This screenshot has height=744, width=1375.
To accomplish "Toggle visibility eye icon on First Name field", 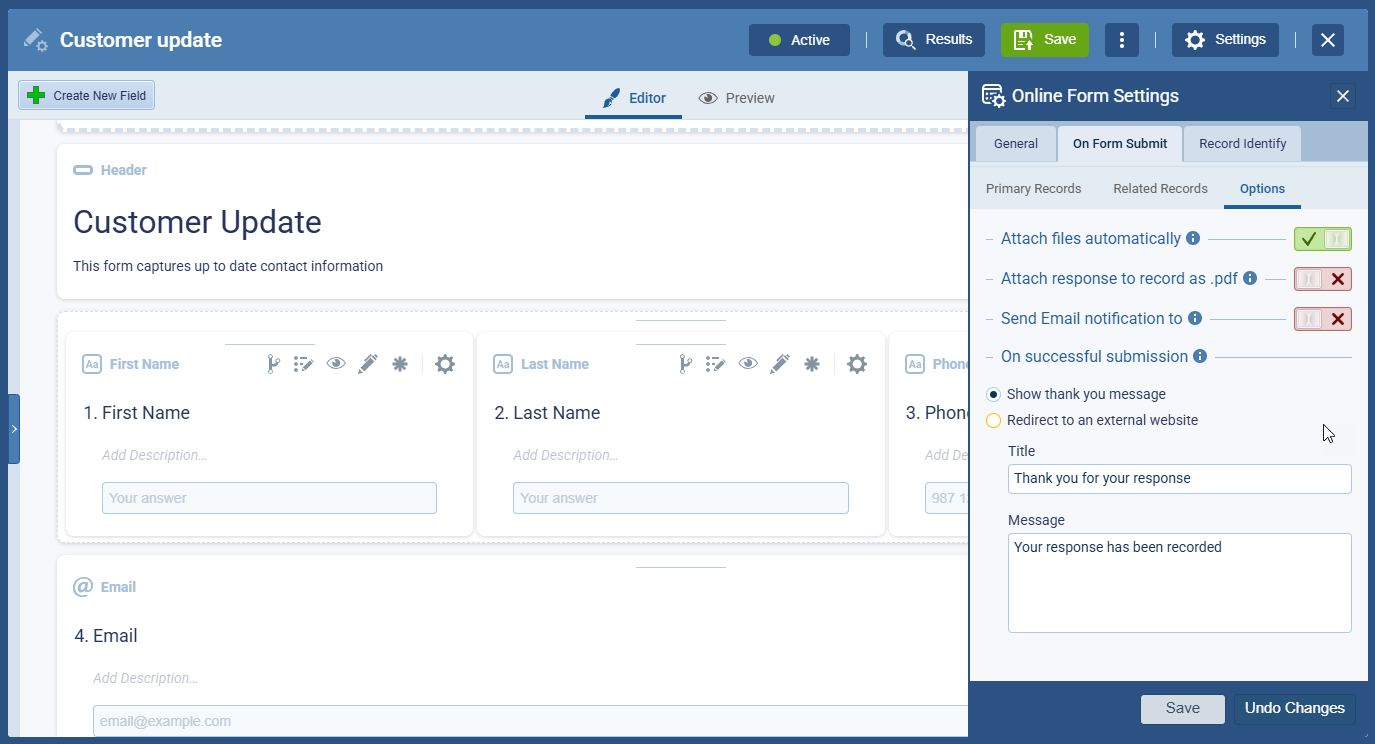I will click(x=336, y=365).
